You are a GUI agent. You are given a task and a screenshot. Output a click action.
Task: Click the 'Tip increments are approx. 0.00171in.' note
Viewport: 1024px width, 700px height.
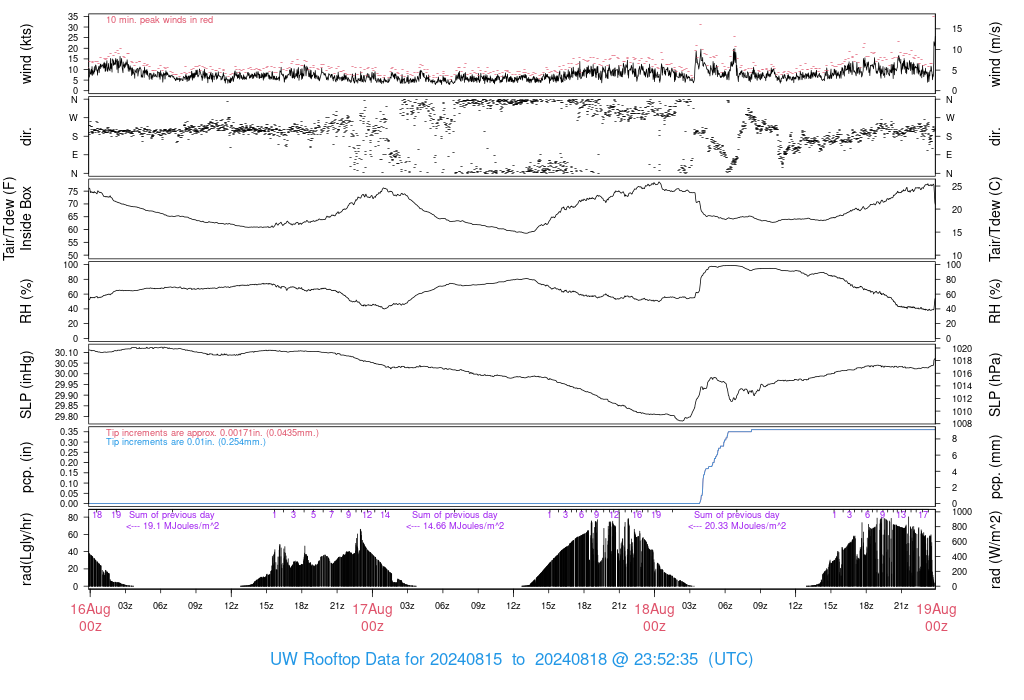[x=212, y=433]
